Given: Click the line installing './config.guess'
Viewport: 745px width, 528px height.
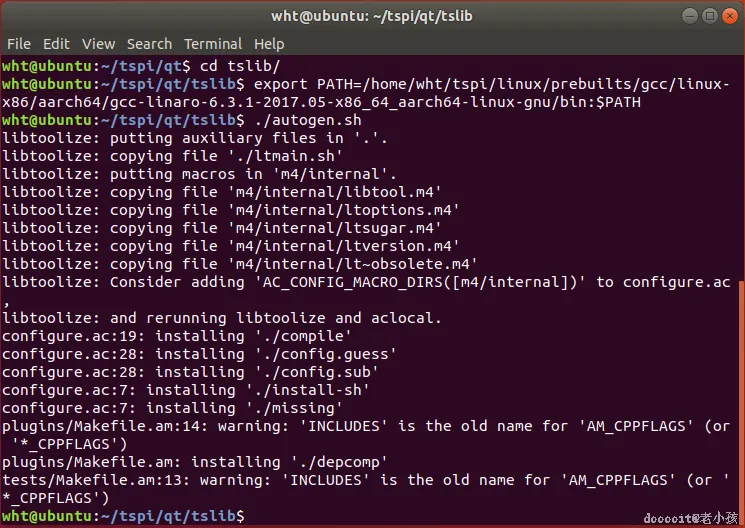Looking at the screenshot, I should [200, 354].
